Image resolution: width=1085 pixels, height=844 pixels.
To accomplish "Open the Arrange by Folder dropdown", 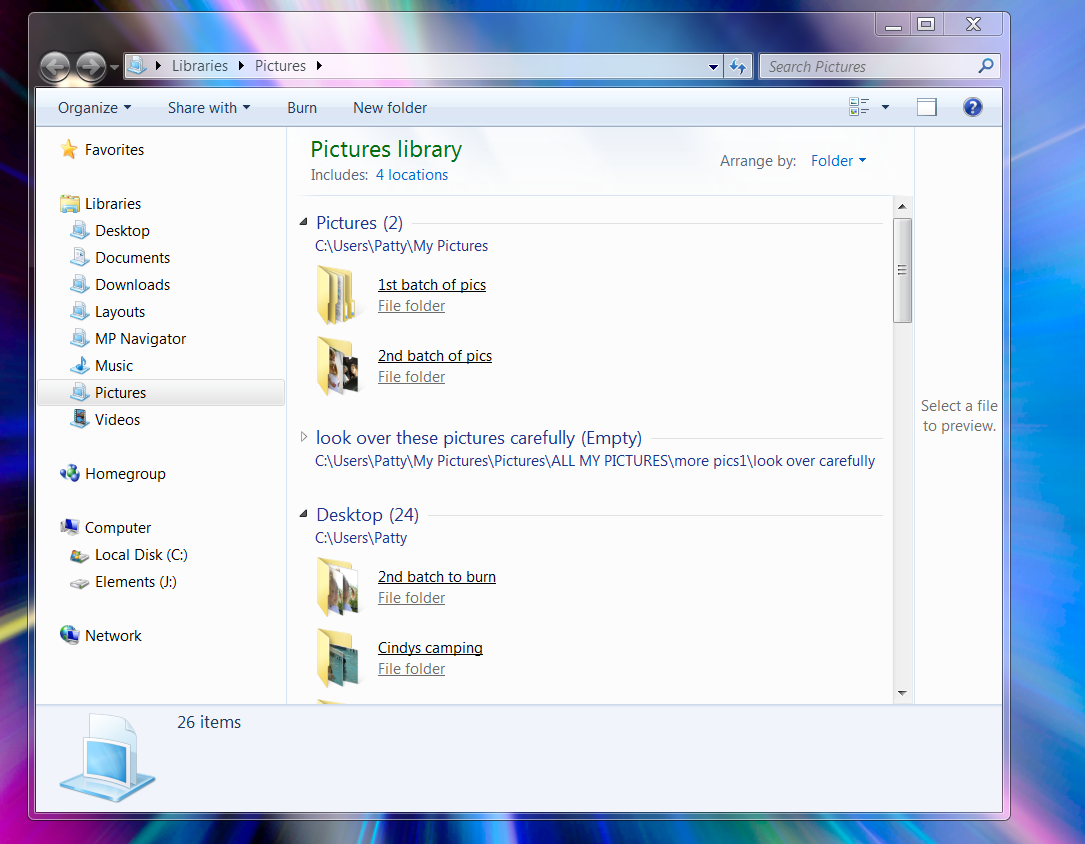I will point(838,160).
